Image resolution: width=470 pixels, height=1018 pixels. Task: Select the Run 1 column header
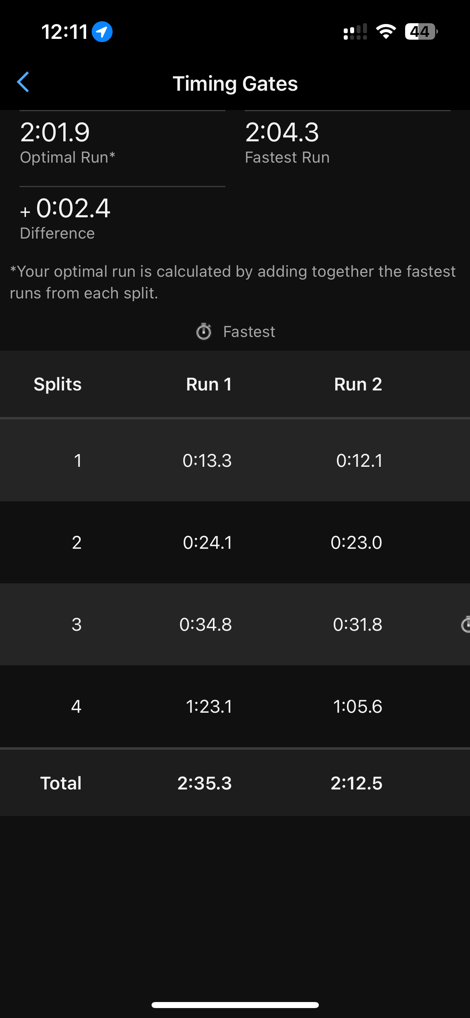(208, 384)
